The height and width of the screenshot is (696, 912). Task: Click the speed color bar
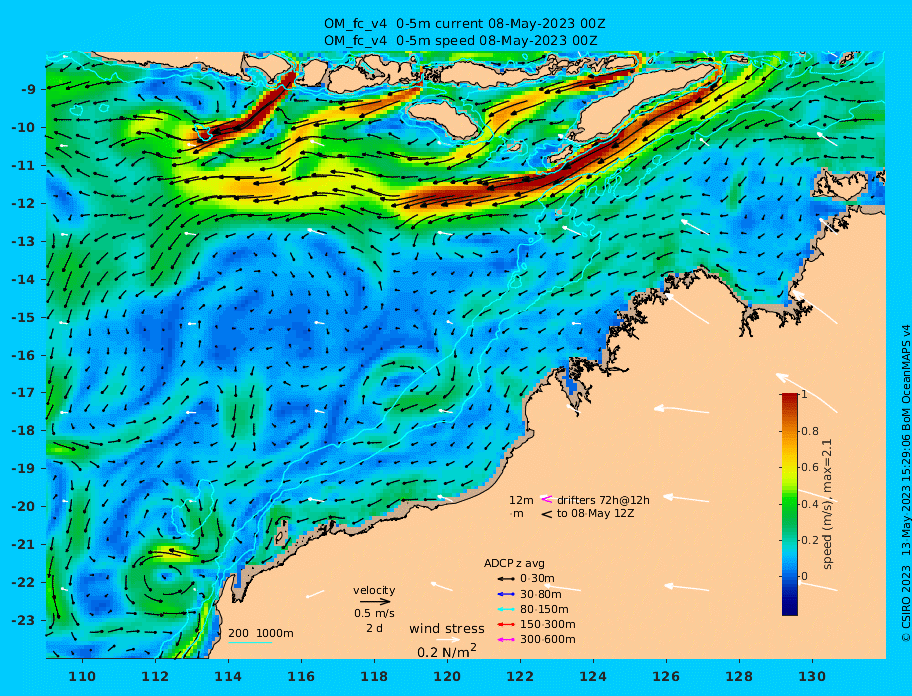(x=790, y=504)
